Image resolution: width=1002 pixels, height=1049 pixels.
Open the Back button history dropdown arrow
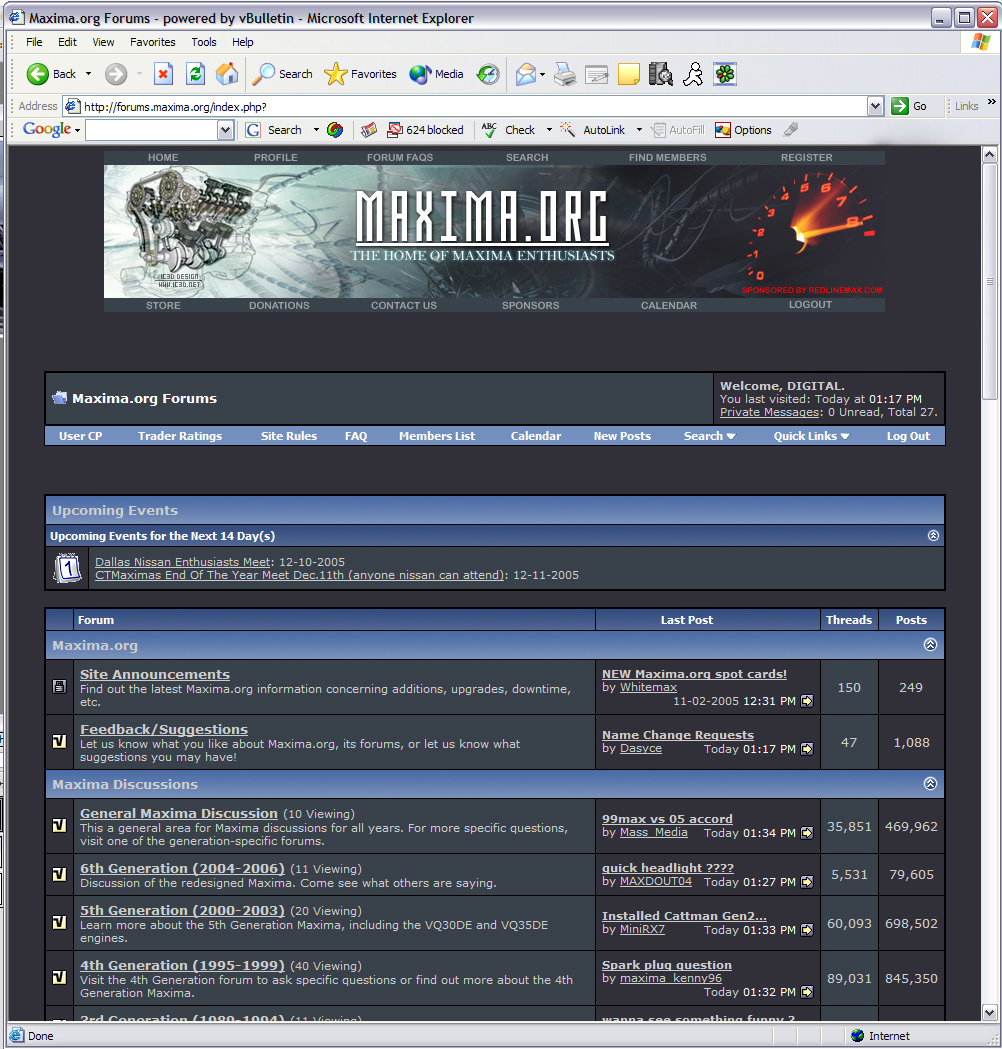click(x=88, y=74)
